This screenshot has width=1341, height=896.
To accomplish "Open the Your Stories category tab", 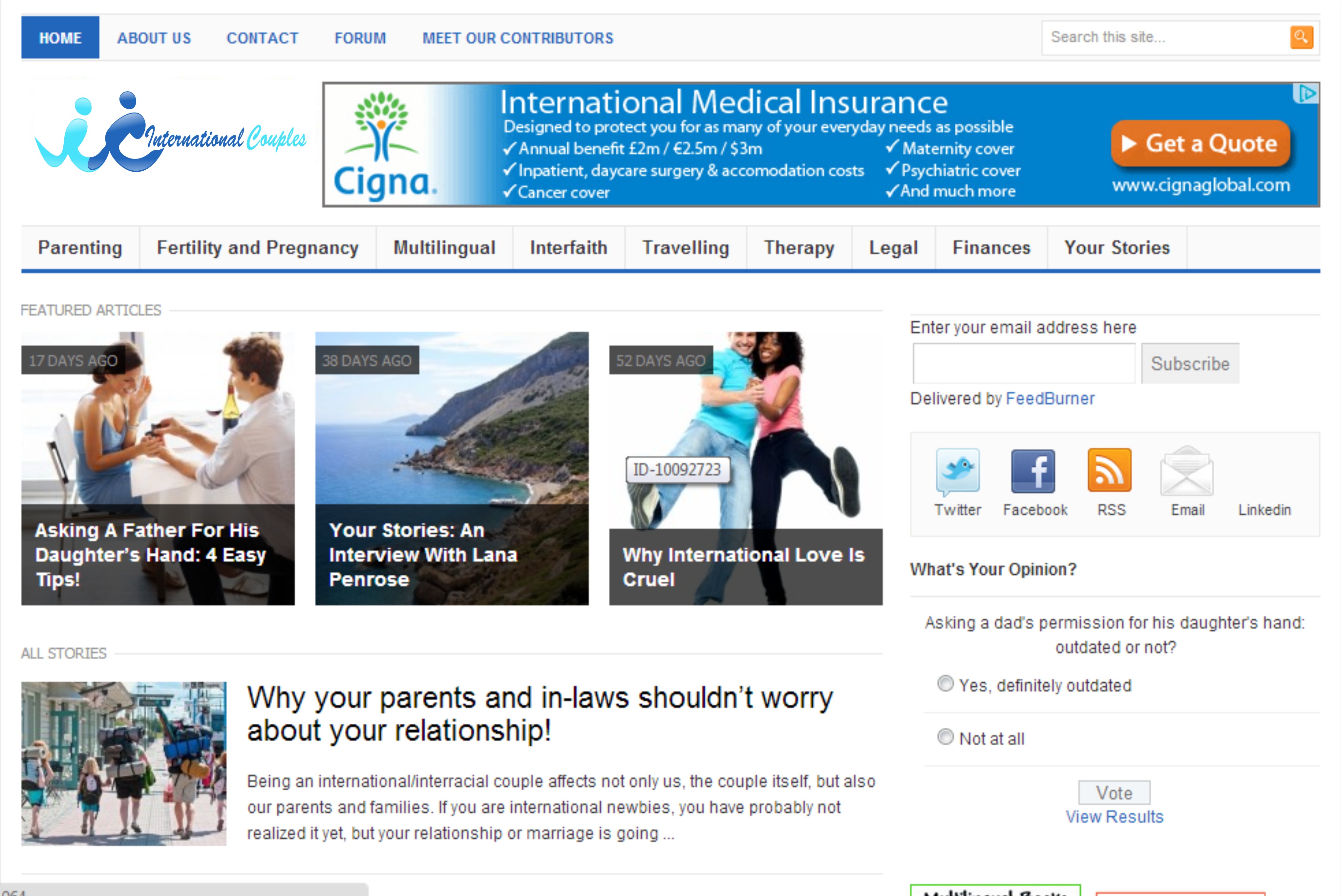I will click(x=1117, y=248).
